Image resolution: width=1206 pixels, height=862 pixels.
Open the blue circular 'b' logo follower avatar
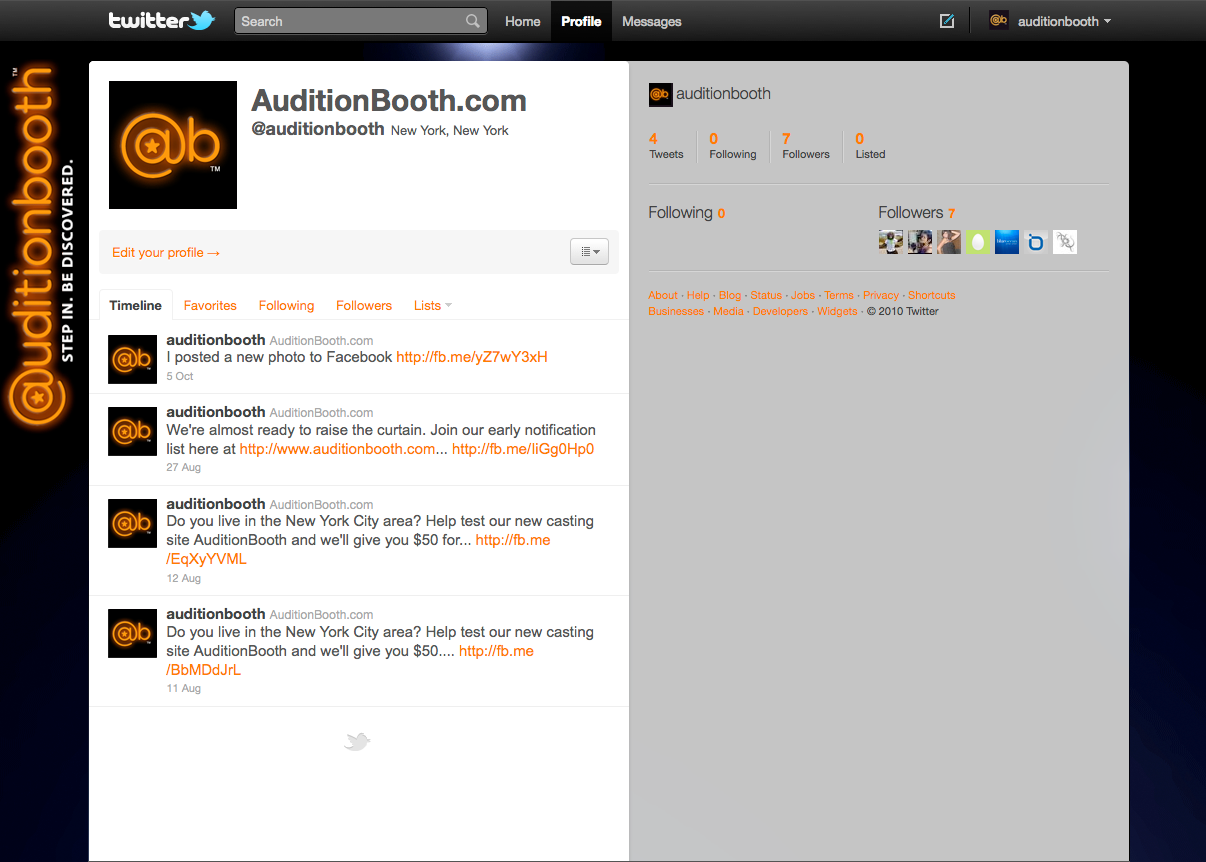(1036, 242)
